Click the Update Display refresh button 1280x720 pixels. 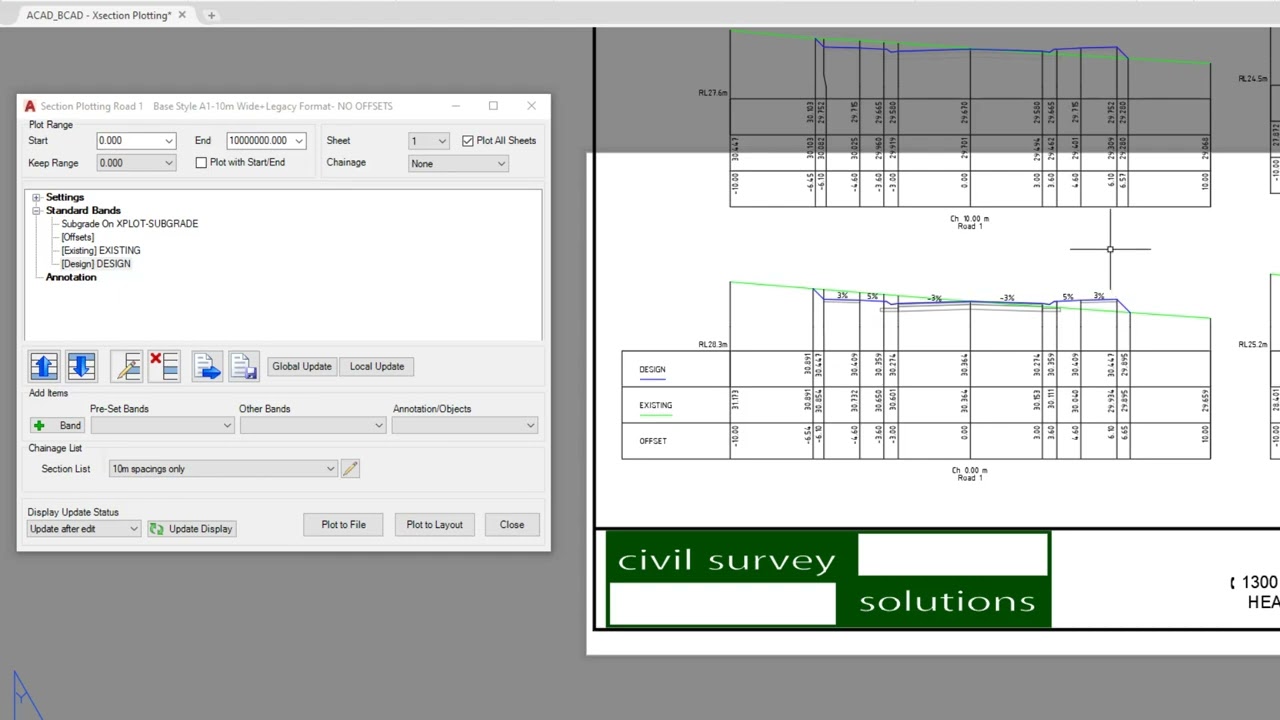coord(192,528)
